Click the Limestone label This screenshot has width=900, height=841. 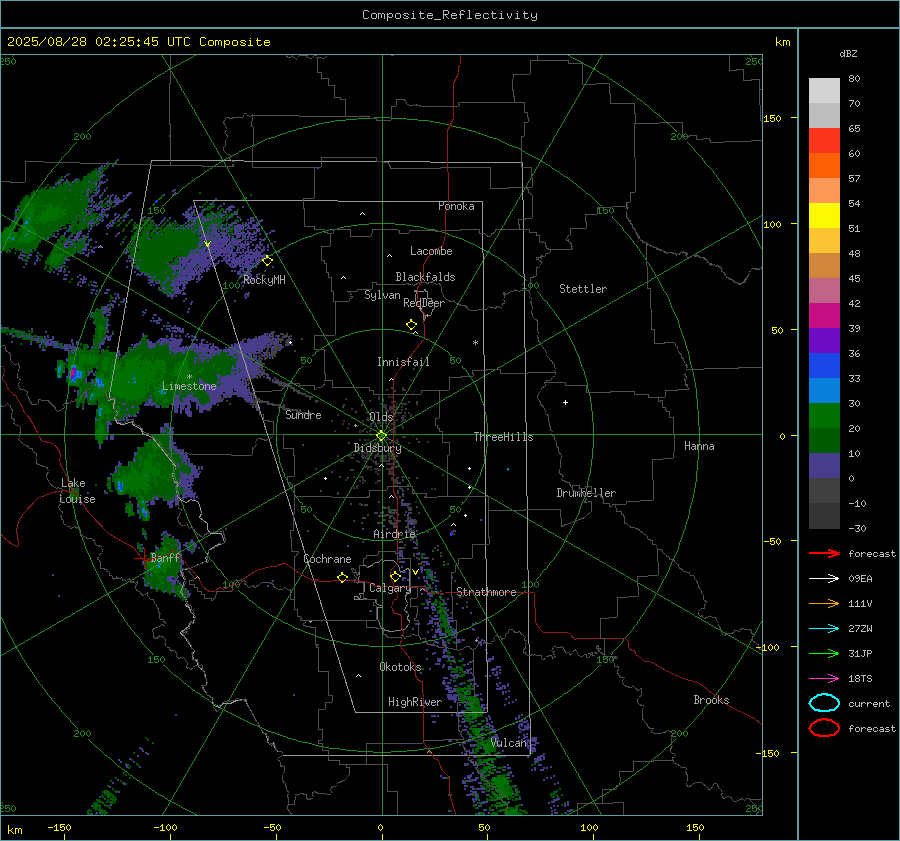tap(189, 386)
